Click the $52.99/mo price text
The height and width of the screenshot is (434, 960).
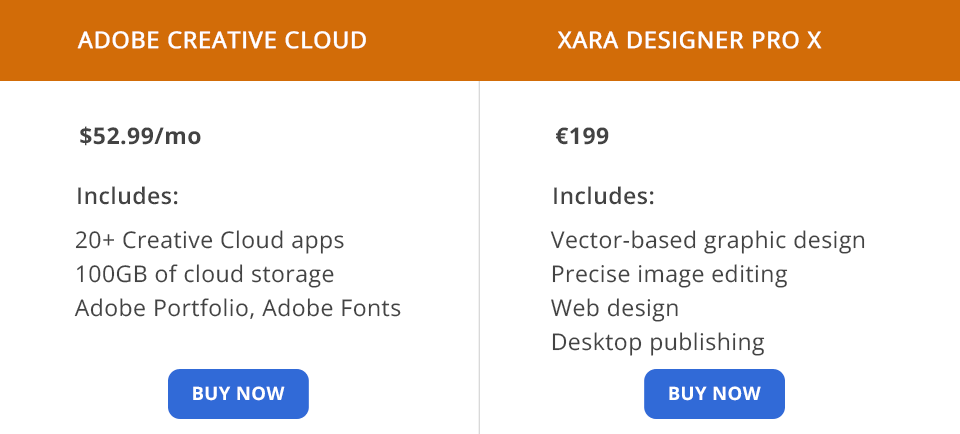point(140,136)
